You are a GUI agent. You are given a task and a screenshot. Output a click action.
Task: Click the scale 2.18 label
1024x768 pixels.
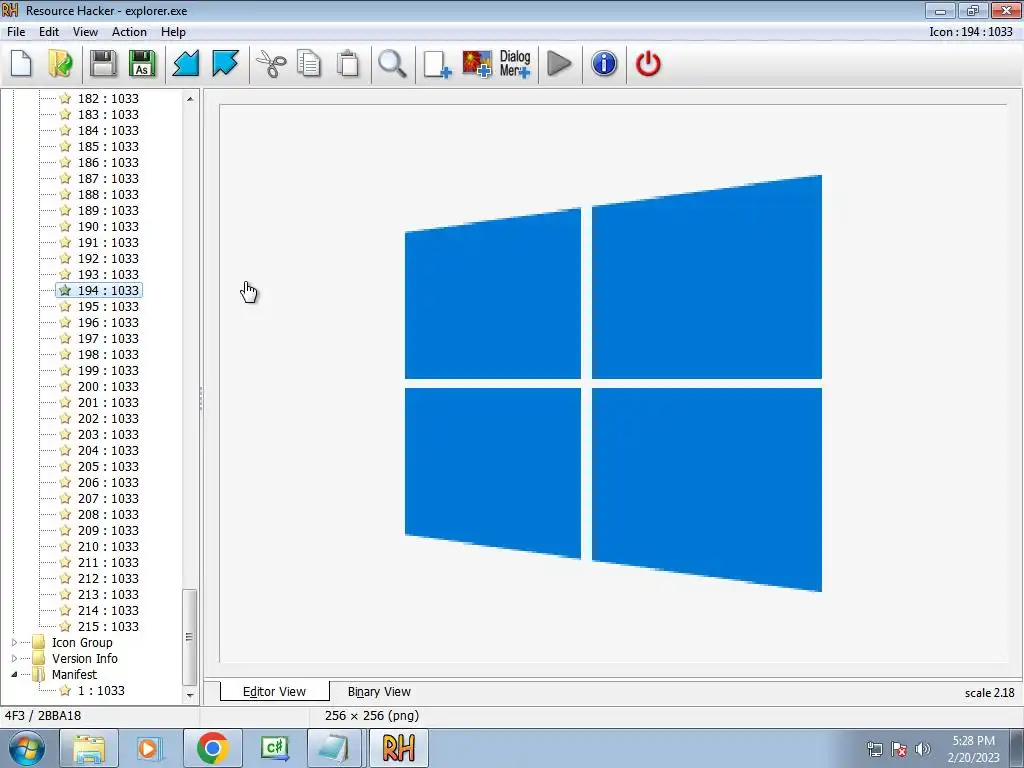click(989, 693)
